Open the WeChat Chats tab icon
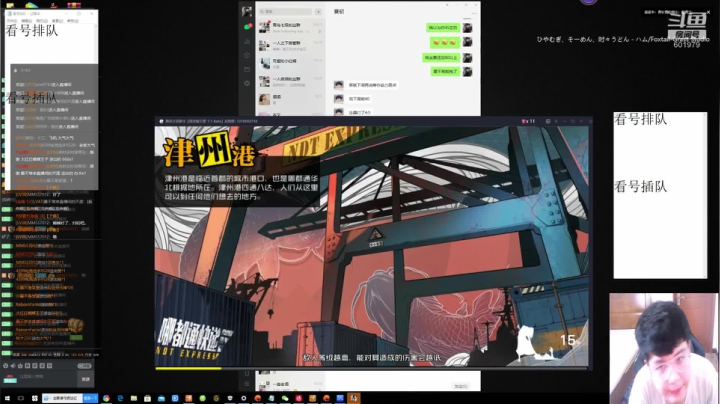 247,27
